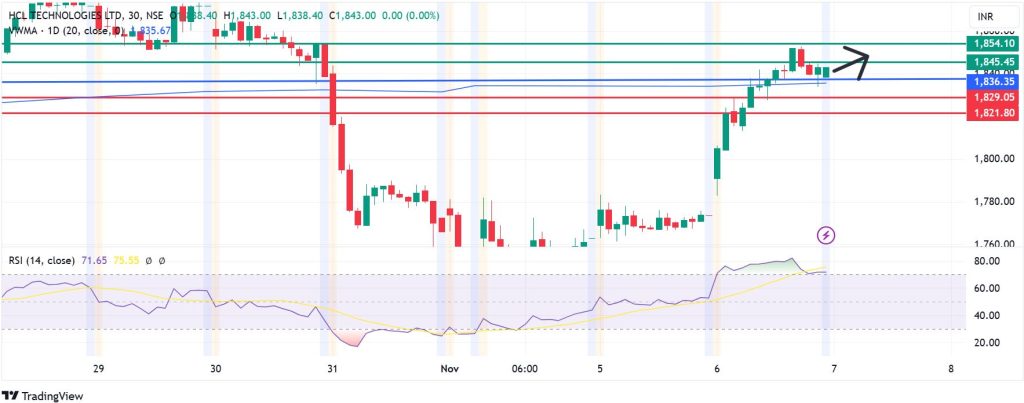Click the L1,838.40 low value in legend

[x=300, y=15]
